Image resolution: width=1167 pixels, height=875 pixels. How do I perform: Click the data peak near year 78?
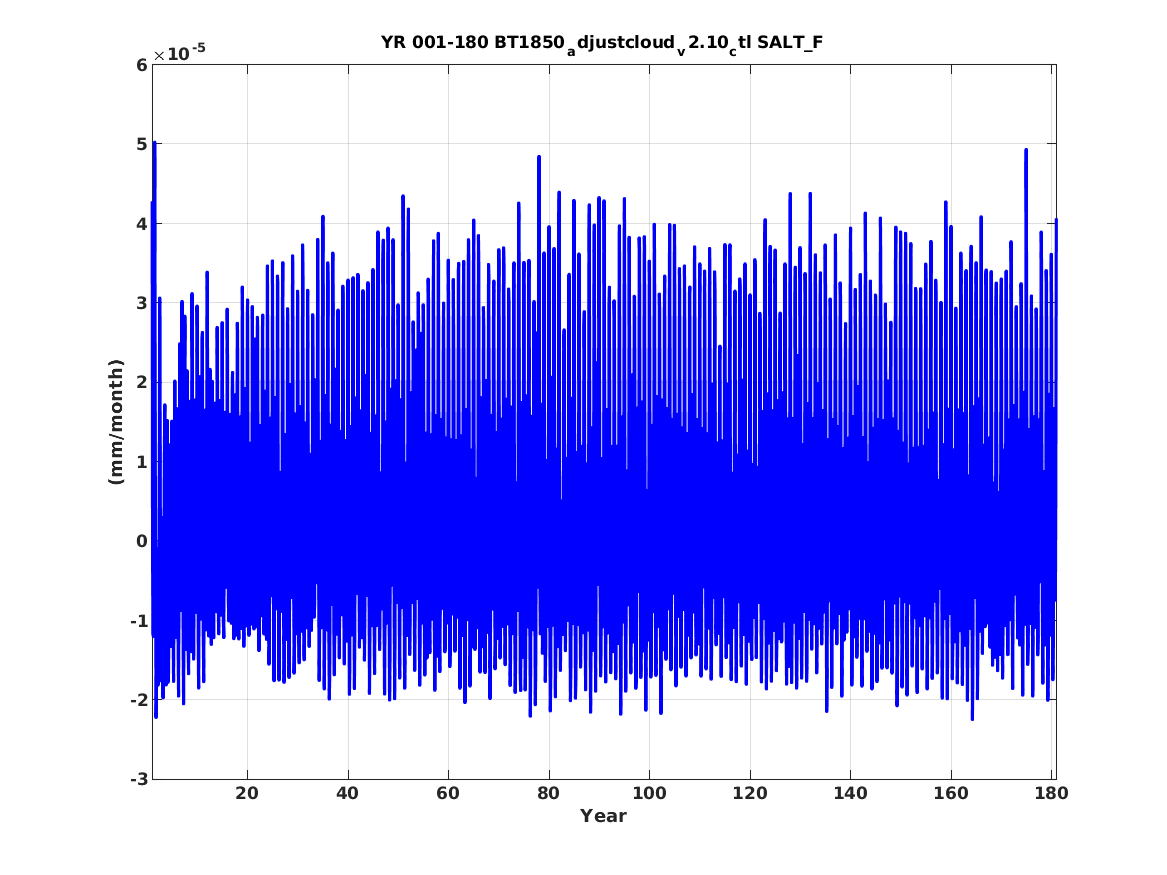[539, 158]
